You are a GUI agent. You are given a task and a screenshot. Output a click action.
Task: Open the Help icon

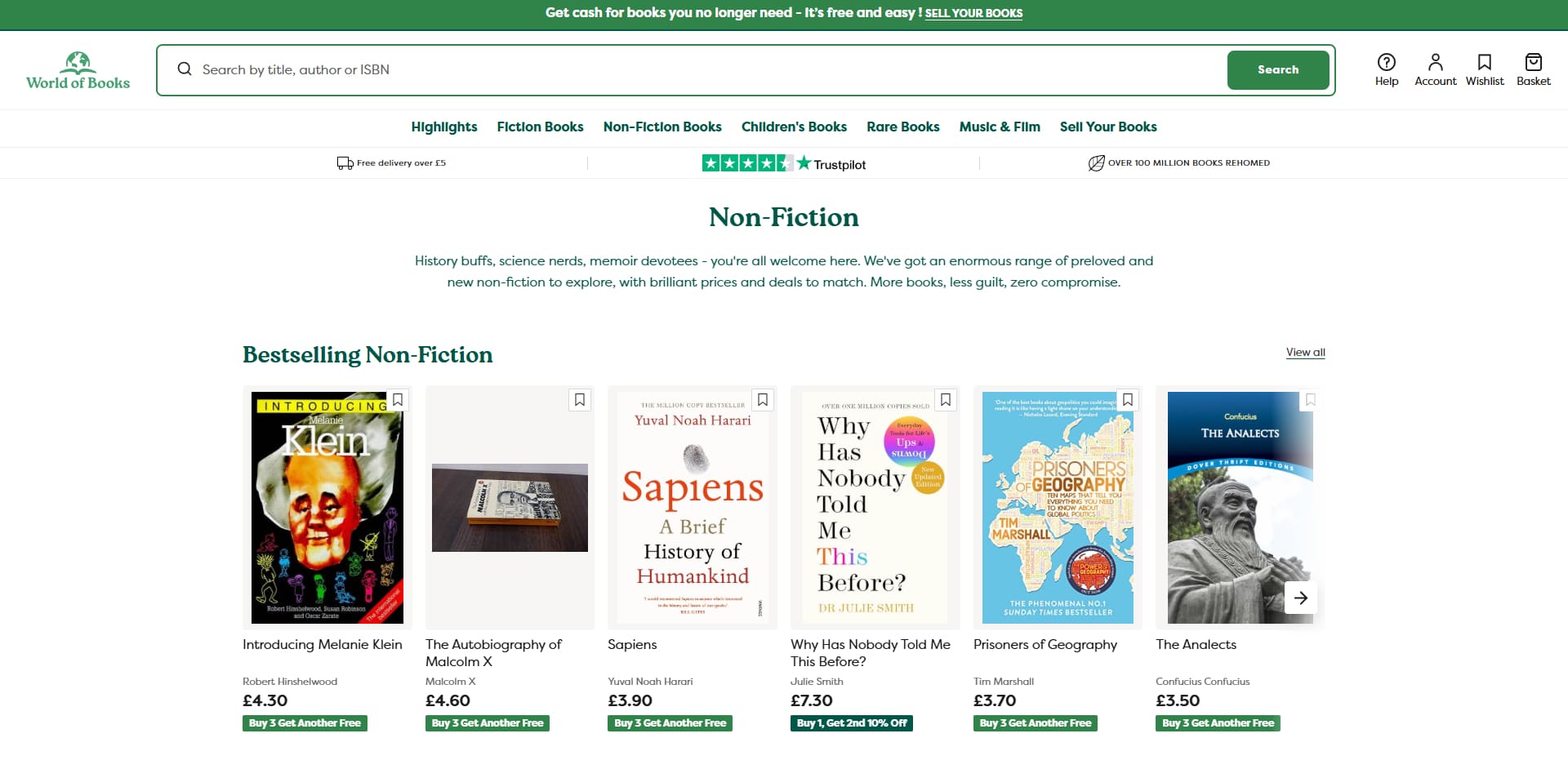(1386, 69)
